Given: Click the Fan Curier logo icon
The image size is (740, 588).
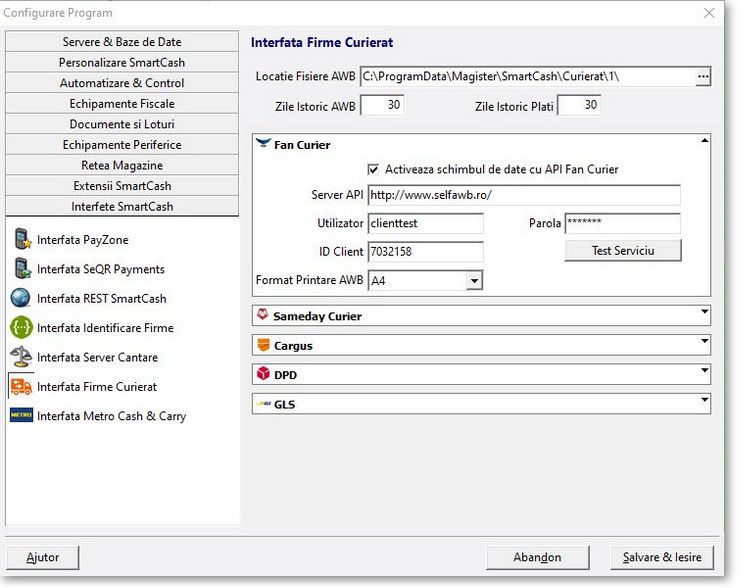Looking at the screenshot, I should 263,143.
